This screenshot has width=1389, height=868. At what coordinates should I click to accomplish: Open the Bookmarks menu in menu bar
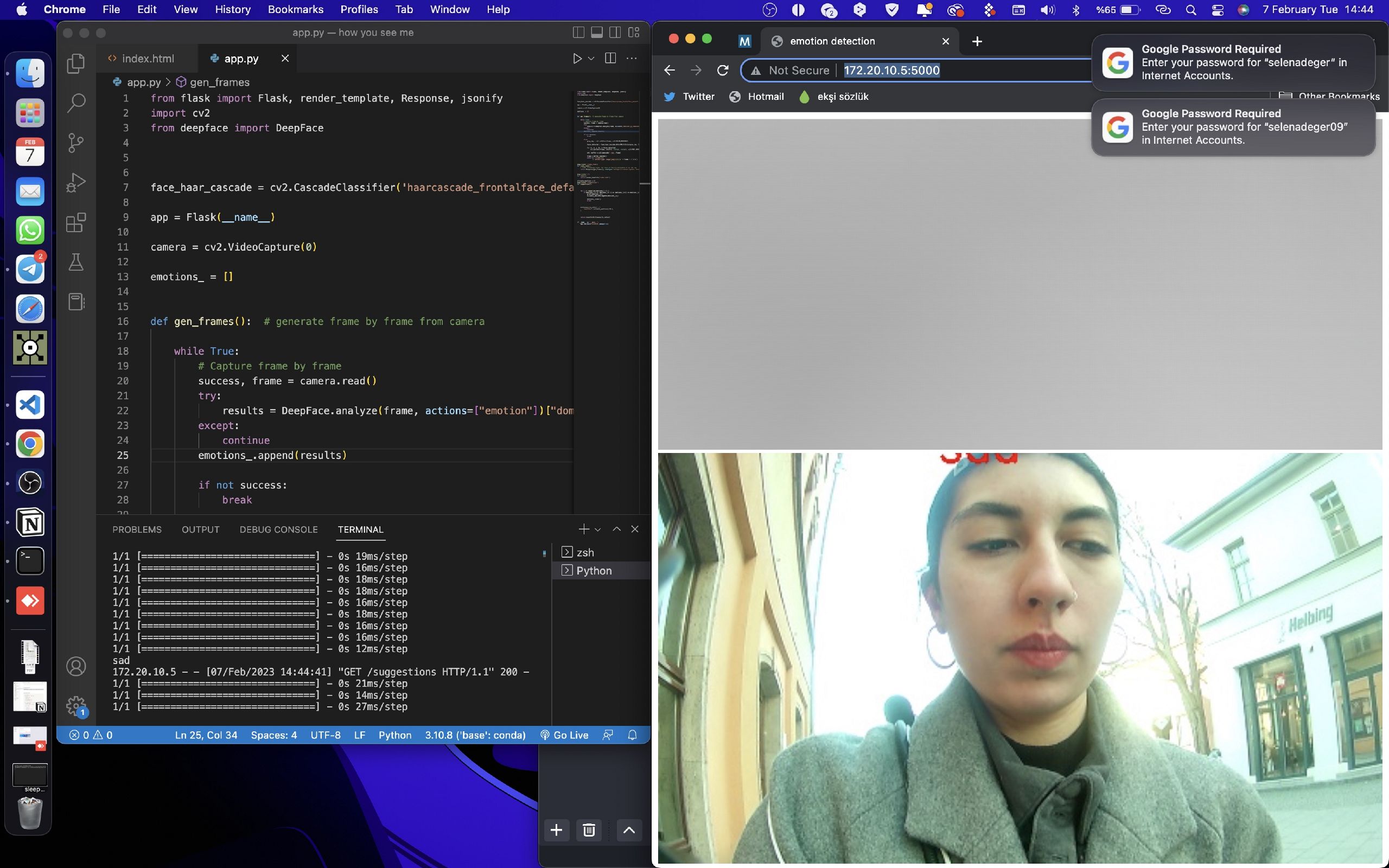click(296, 9)
